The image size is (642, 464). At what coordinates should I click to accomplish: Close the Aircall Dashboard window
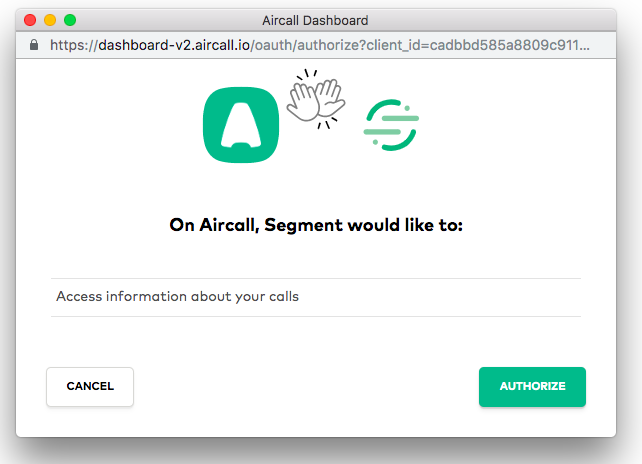30,20
